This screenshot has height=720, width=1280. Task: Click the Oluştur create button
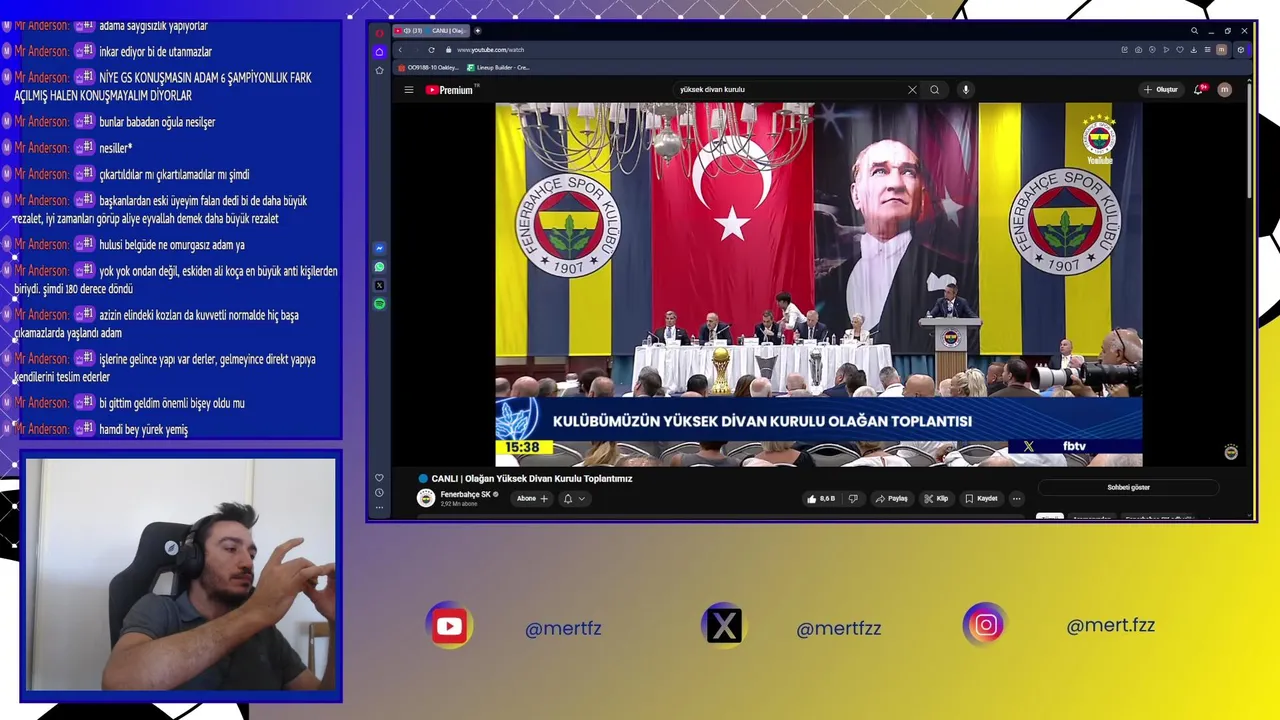click(x=1161, y=90)
